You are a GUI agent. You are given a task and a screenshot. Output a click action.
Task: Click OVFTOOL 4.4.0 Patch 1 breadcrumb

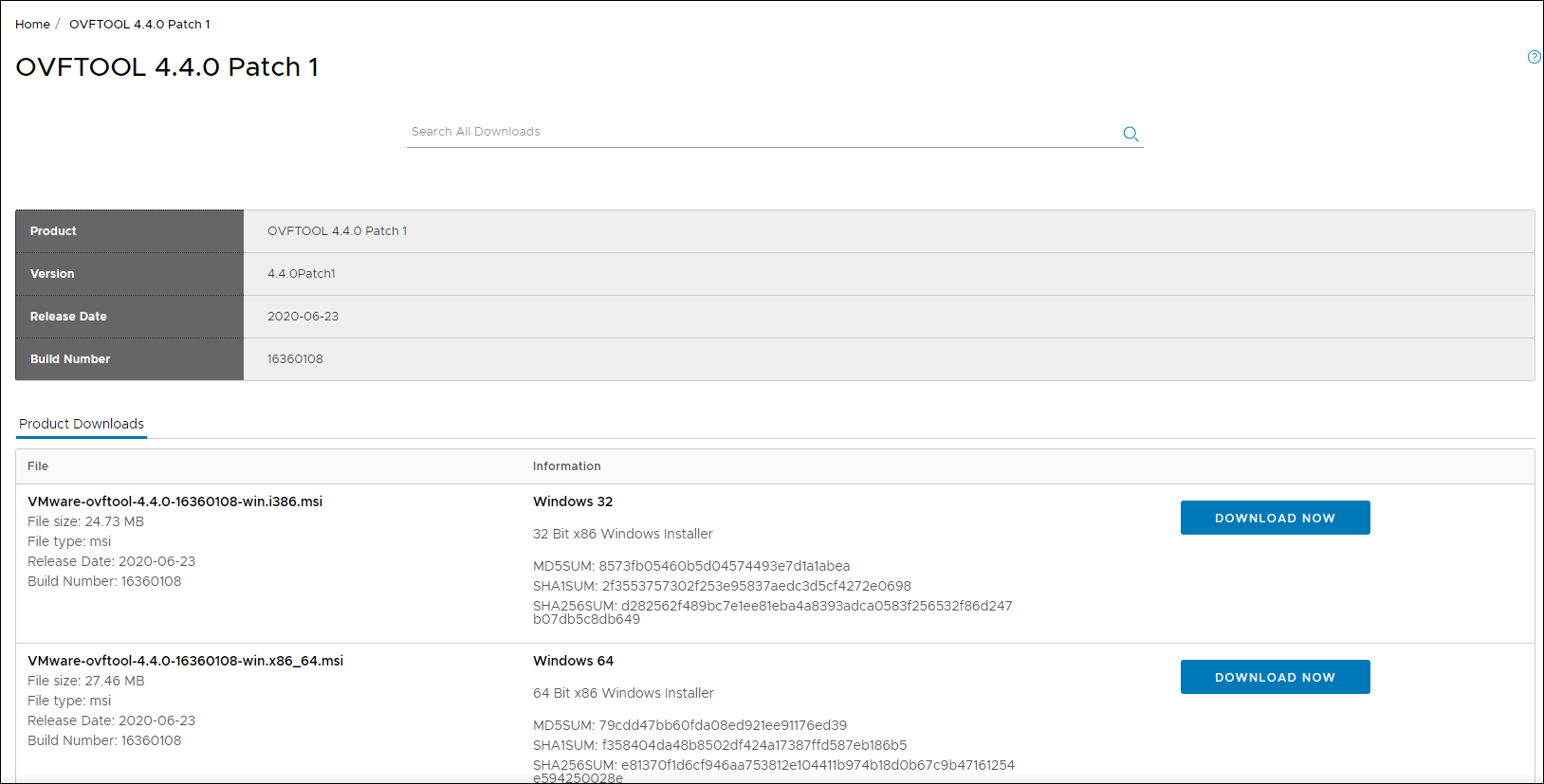pos(139,25)
